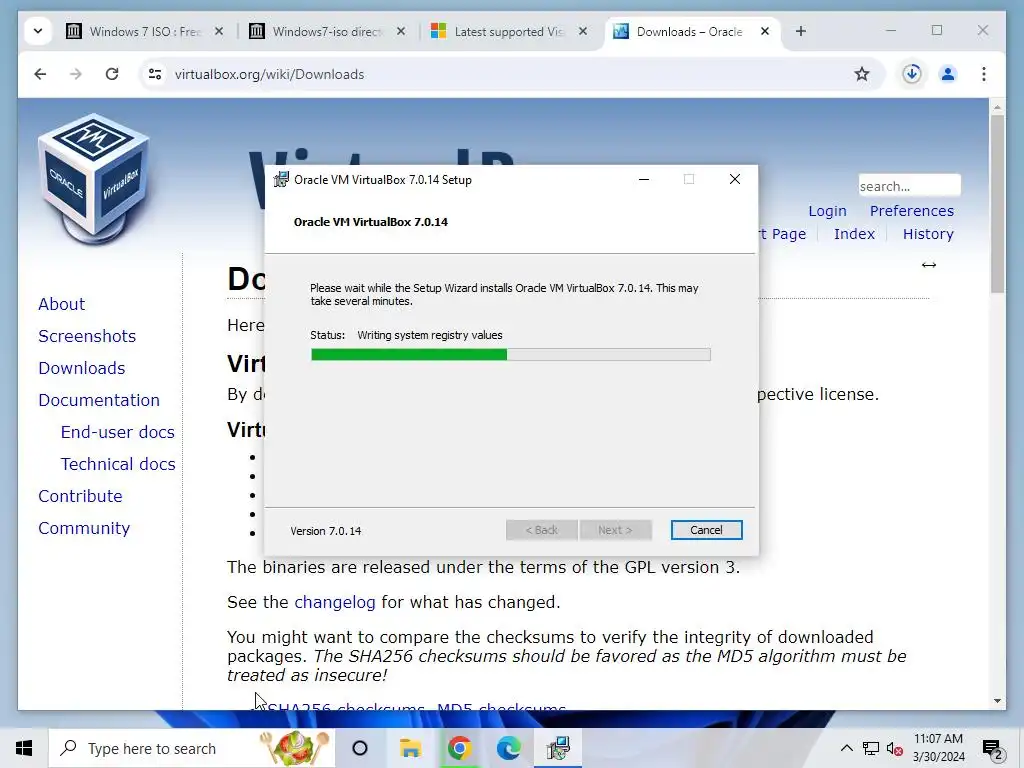The height and width of the screenshot is (768, 1024).
Task: Show hidden system tray icons
Action: (x=846, y=748)
